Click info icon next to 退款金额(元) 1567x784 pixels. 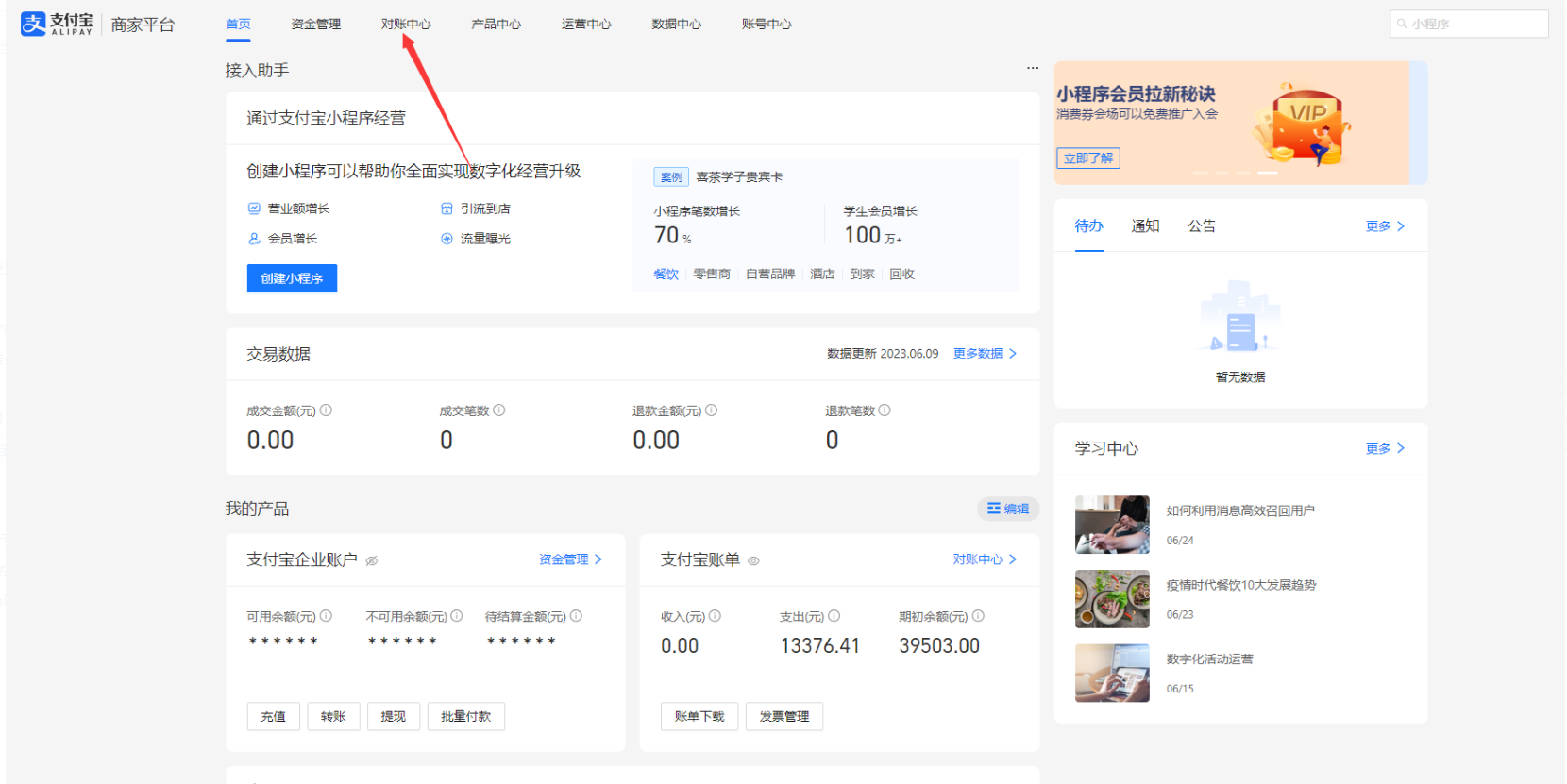click(712, 410)
